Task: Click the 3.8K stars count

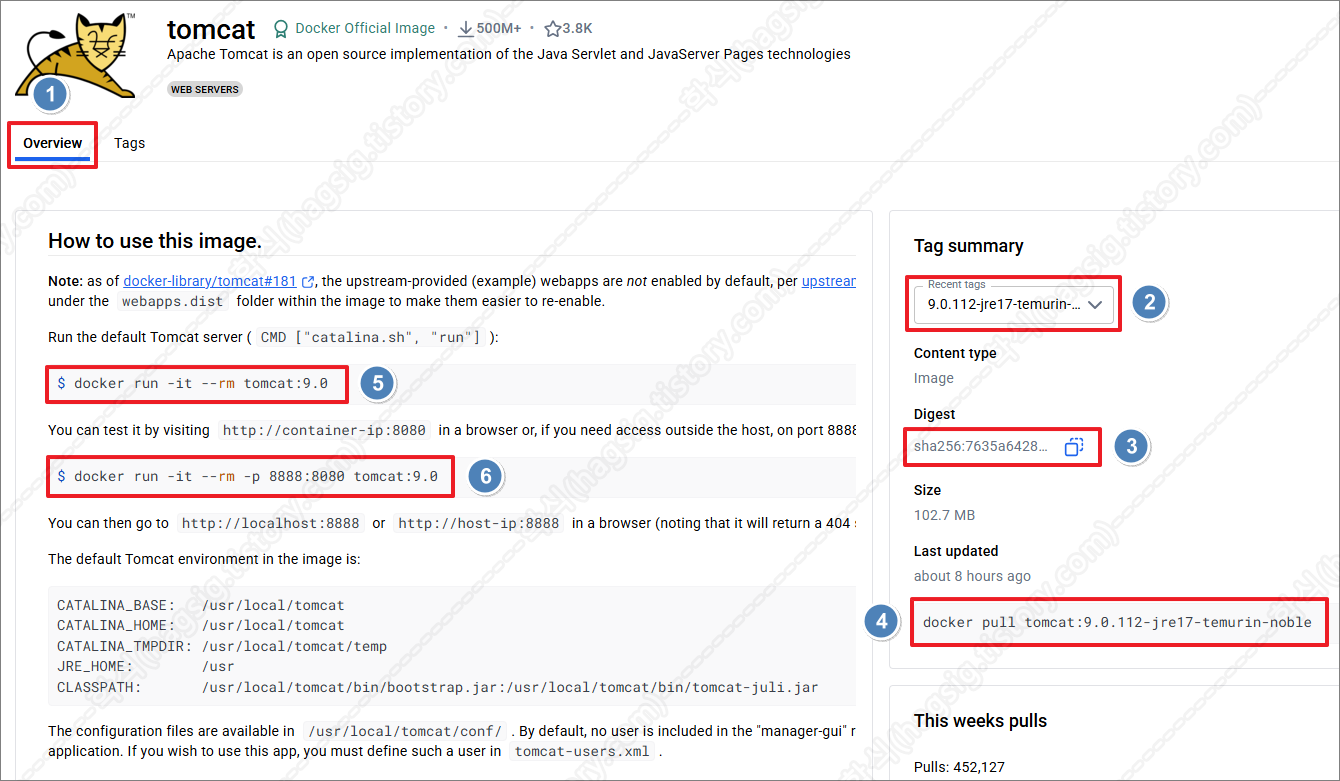Action: click(577, 29)
